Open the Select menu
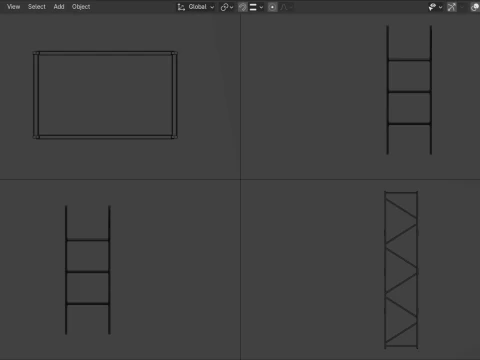Image resolution: width=480 pixels, height=360 pixels. (x=37, y=7)
